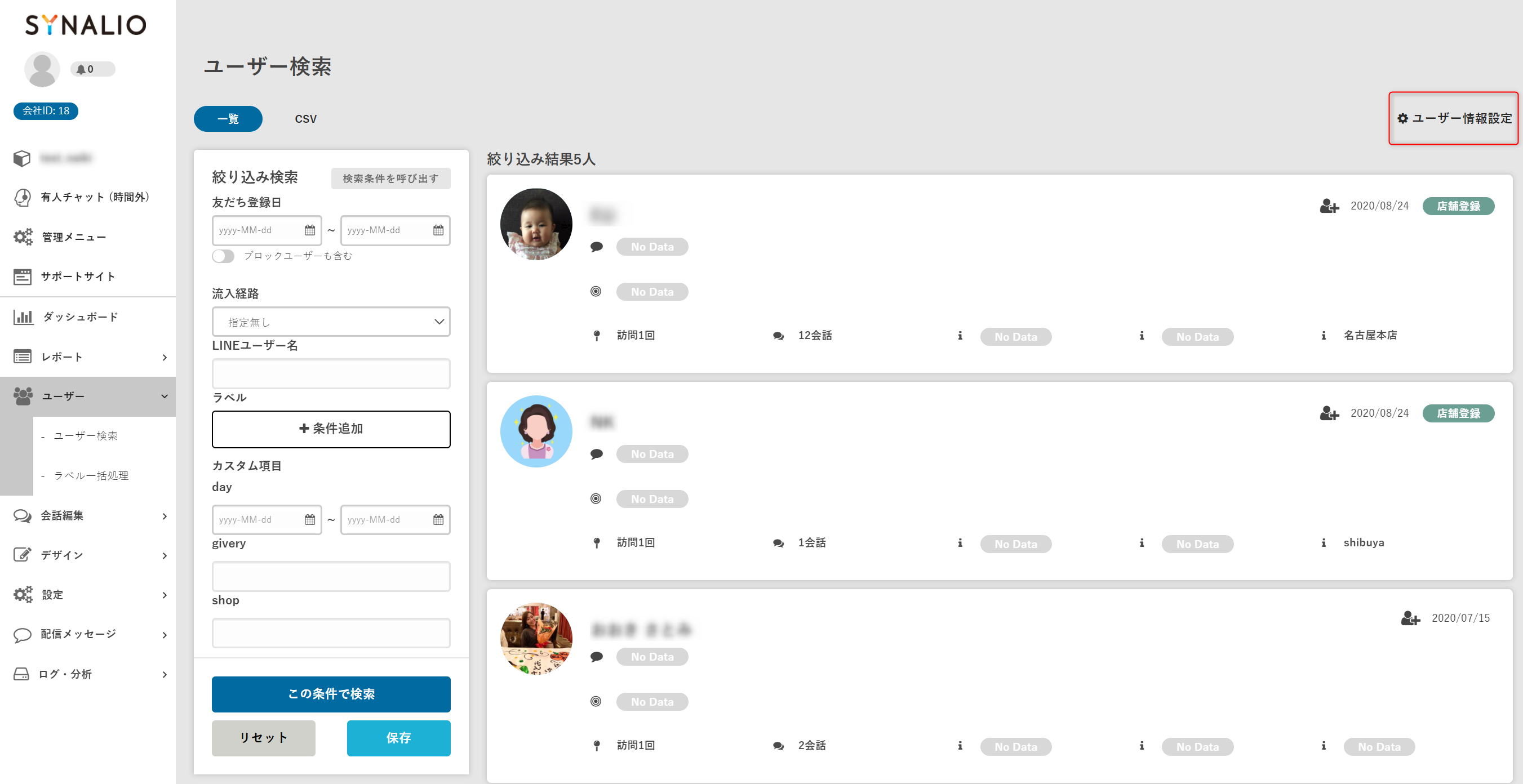The height and width of the screenshot is (784, 1523).
Task: Select ラベル一括処理 submenu item
Action: point(91,475)
